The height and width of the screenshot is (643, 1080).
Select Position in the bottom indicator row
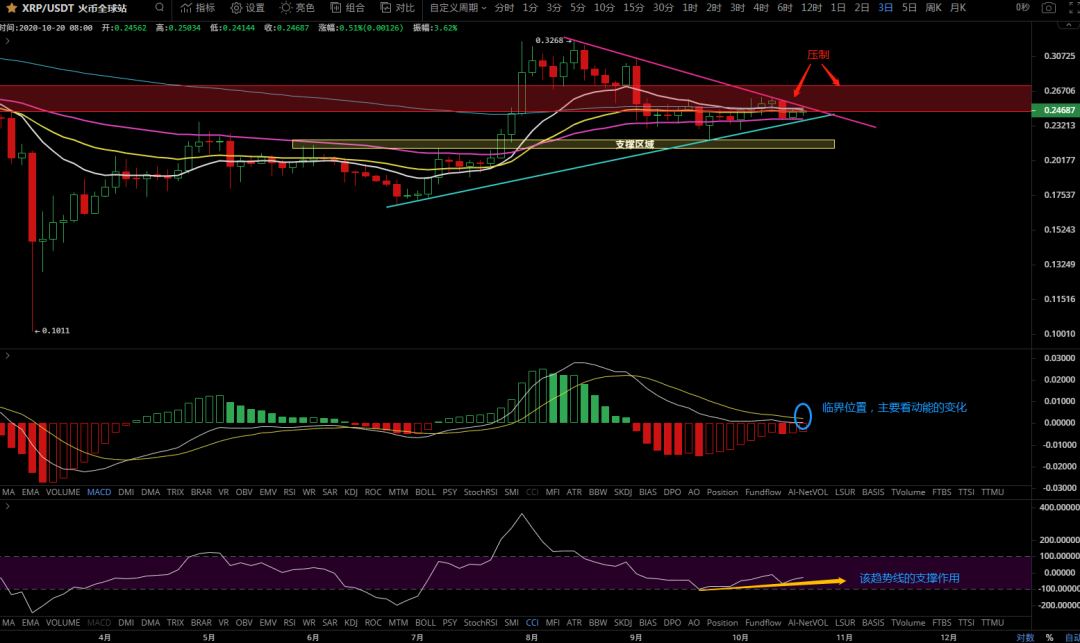(x=722, y=622)
